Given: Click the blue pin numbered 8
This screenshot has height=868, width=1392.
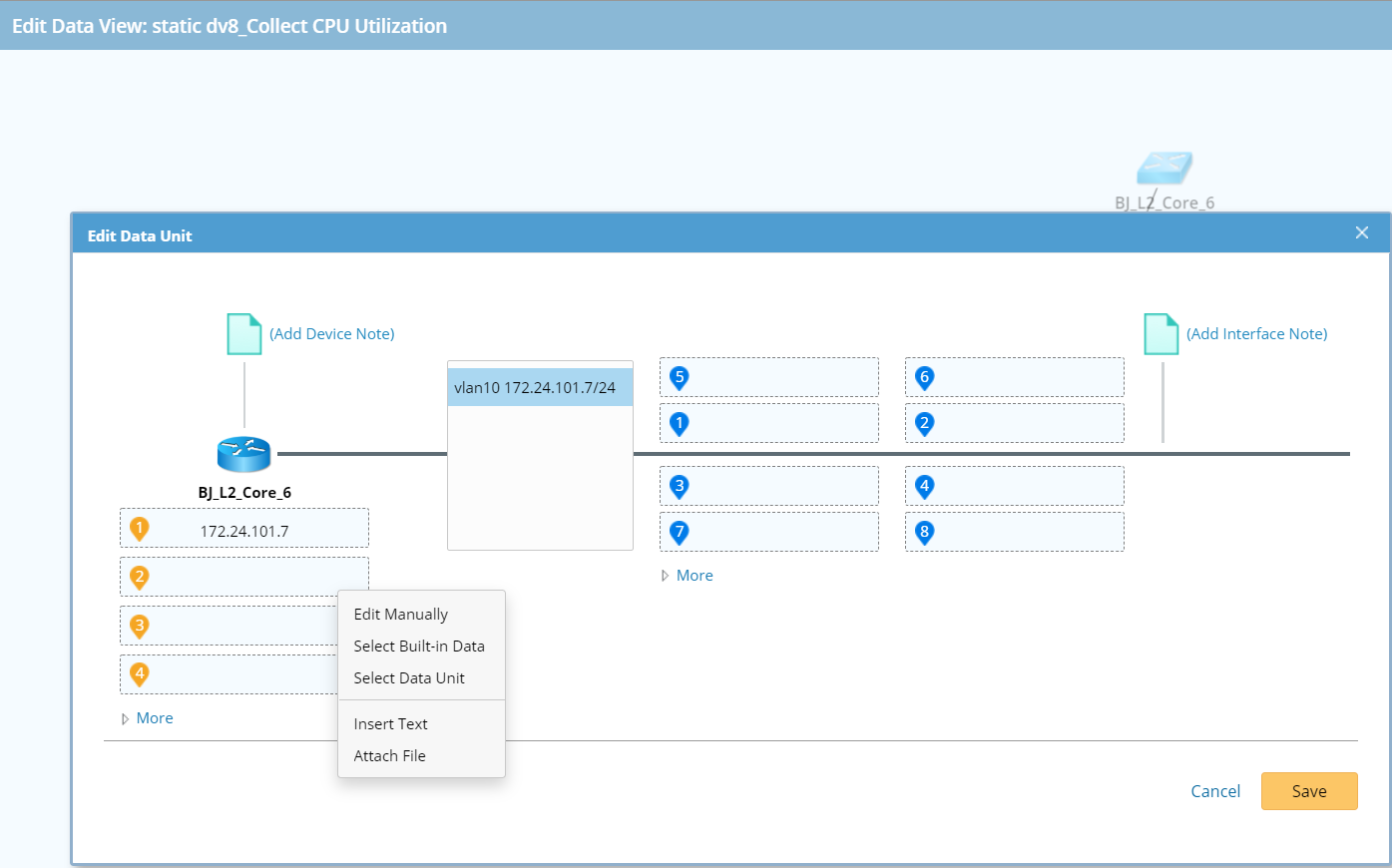Looking at the screenshot, I should pos(925,532).
